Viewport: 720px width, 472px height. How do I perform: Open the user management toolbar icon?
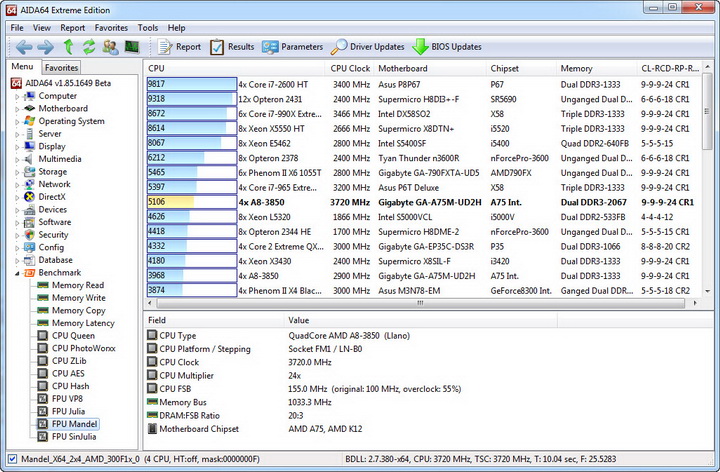[110, 47]
